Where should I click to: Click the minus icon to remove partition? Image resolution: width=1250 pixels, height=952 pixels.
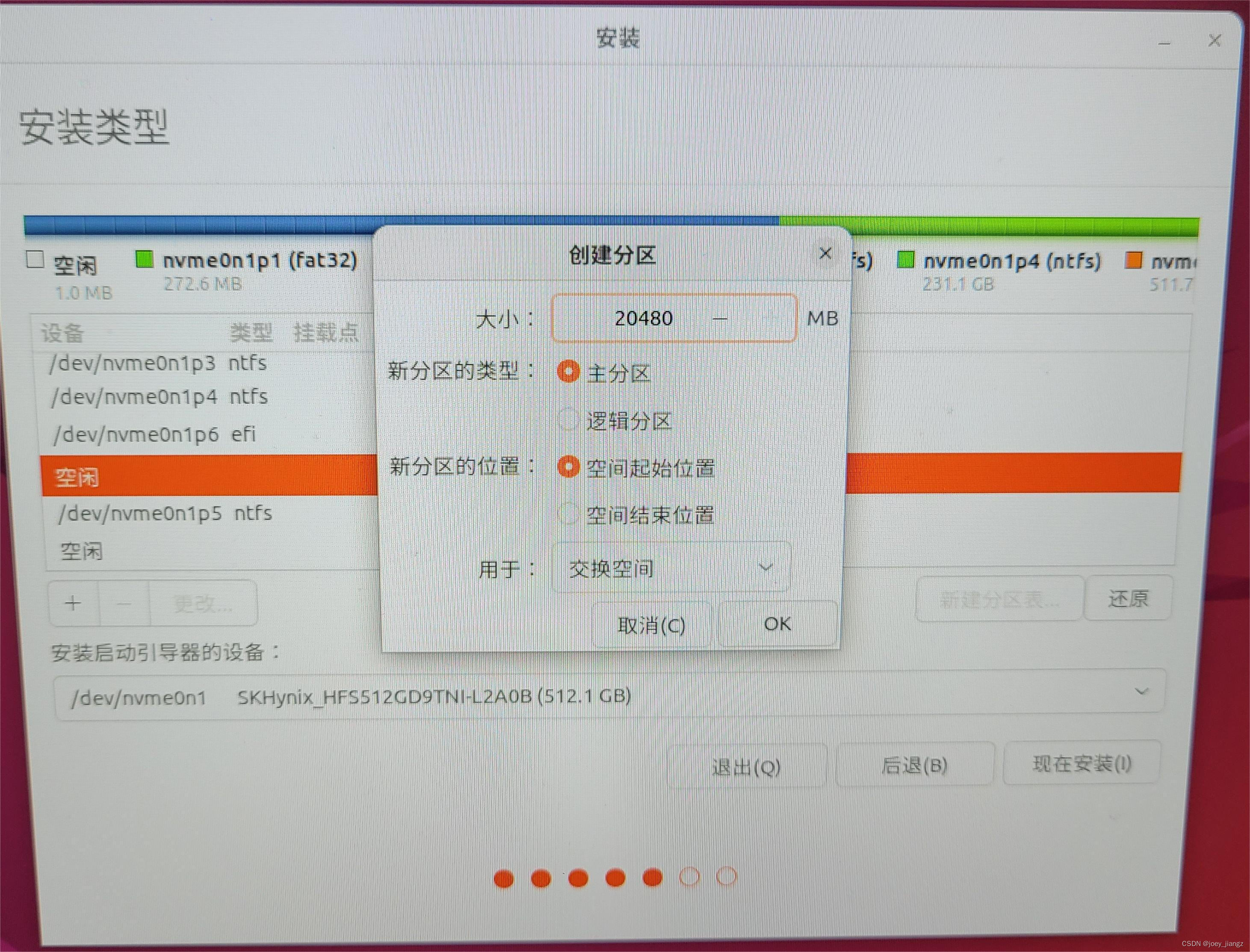point(123,604)
